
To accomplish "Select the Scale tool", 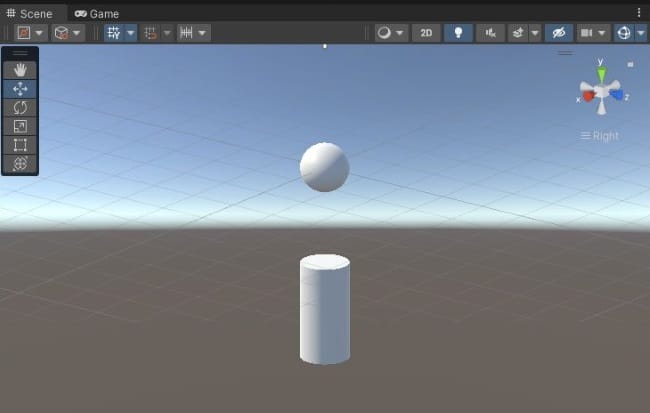I will click(20, 126).
